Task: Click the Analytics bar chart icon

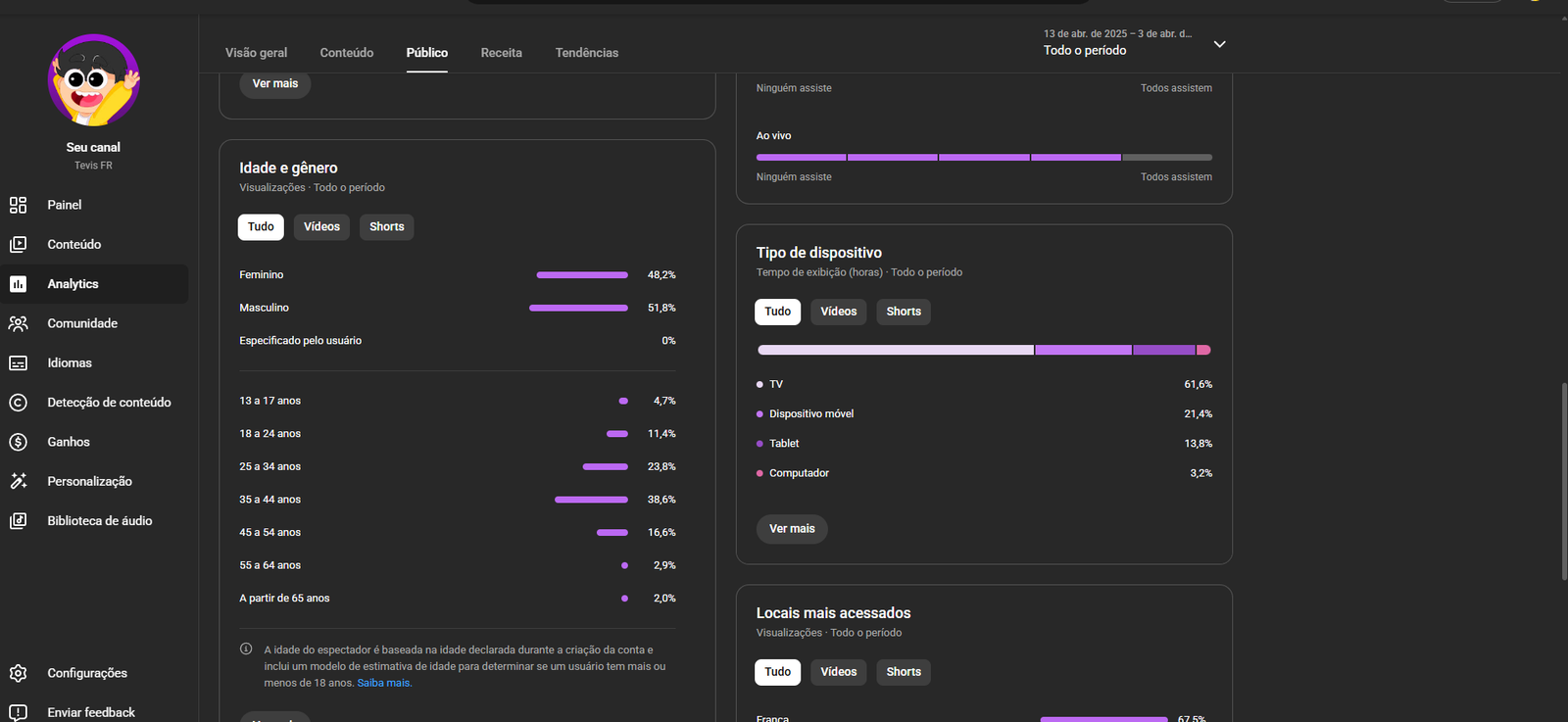Action: point(18,284)
